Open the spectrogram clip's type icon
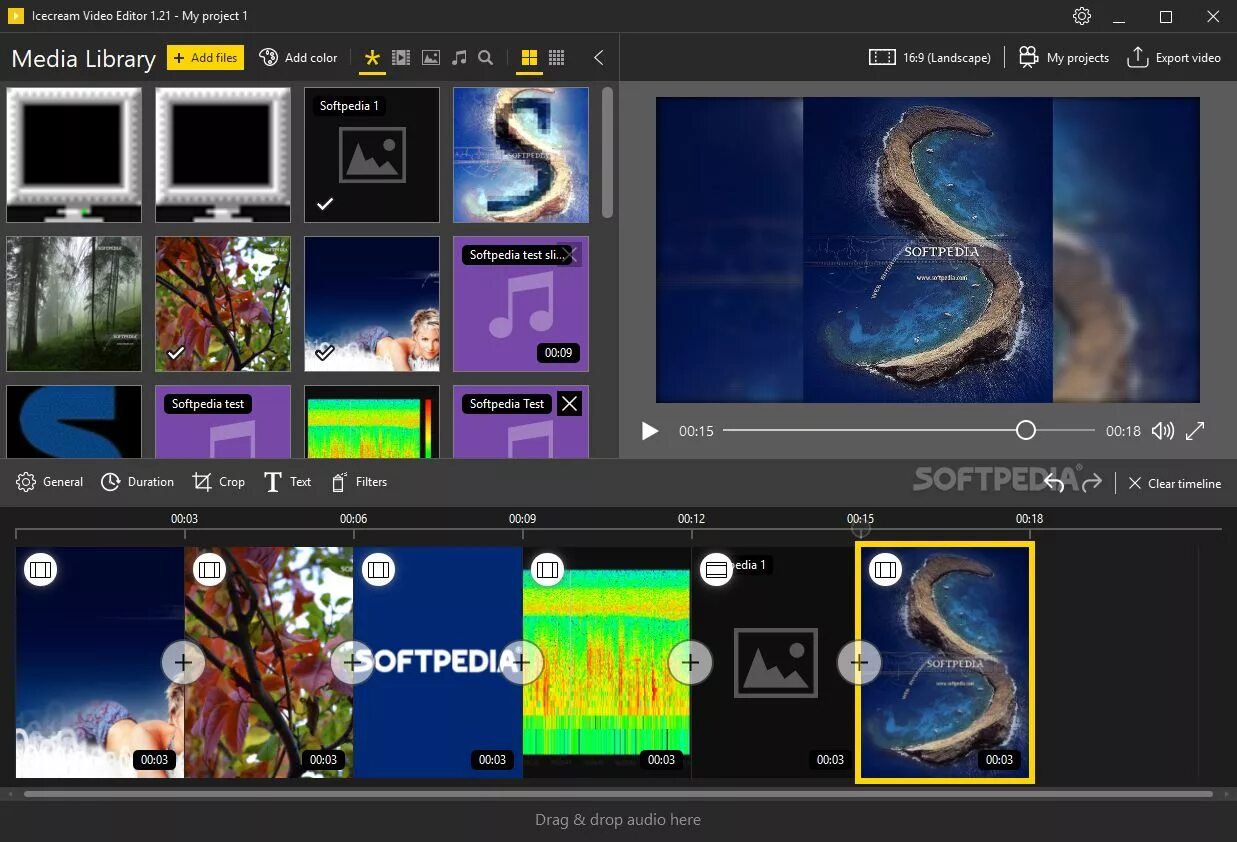1237x842 pixels. click(547, 570)
